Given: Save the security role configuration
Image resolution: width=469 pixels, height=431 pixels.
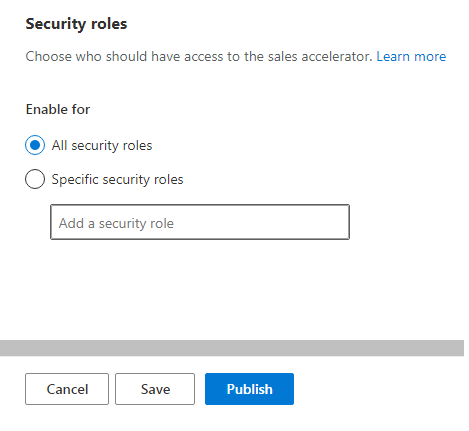Looking at the screenshot, I should [x=155, y=389].
